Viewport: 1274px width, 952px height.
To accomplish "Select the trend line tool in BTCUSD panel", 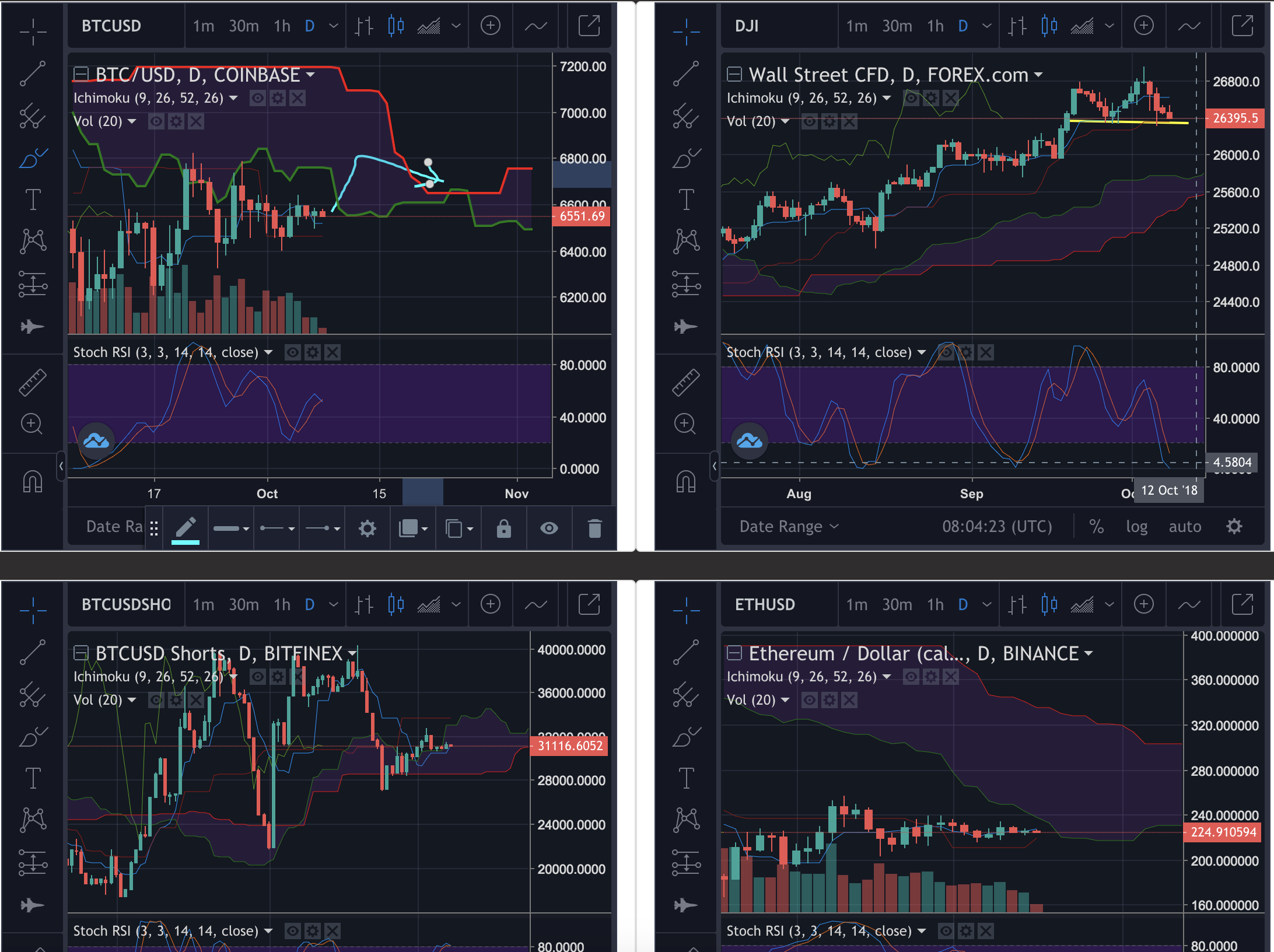I will (33, 73).
